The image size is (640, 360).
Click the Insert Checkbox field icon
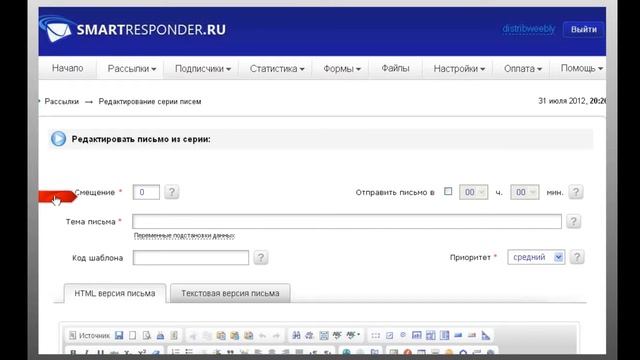click(x=389, y=336)
